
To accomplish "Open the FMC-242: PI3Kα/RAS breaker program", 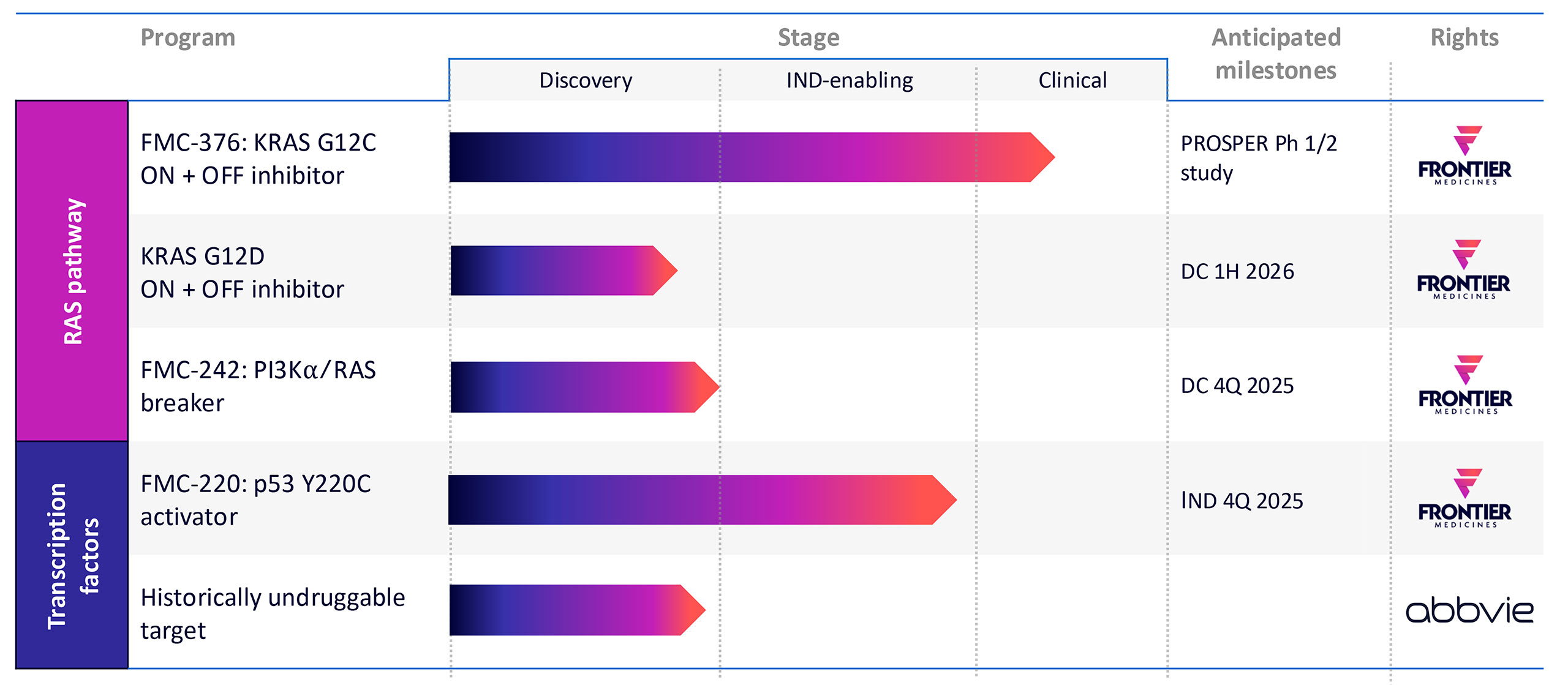I will (258, 386).
